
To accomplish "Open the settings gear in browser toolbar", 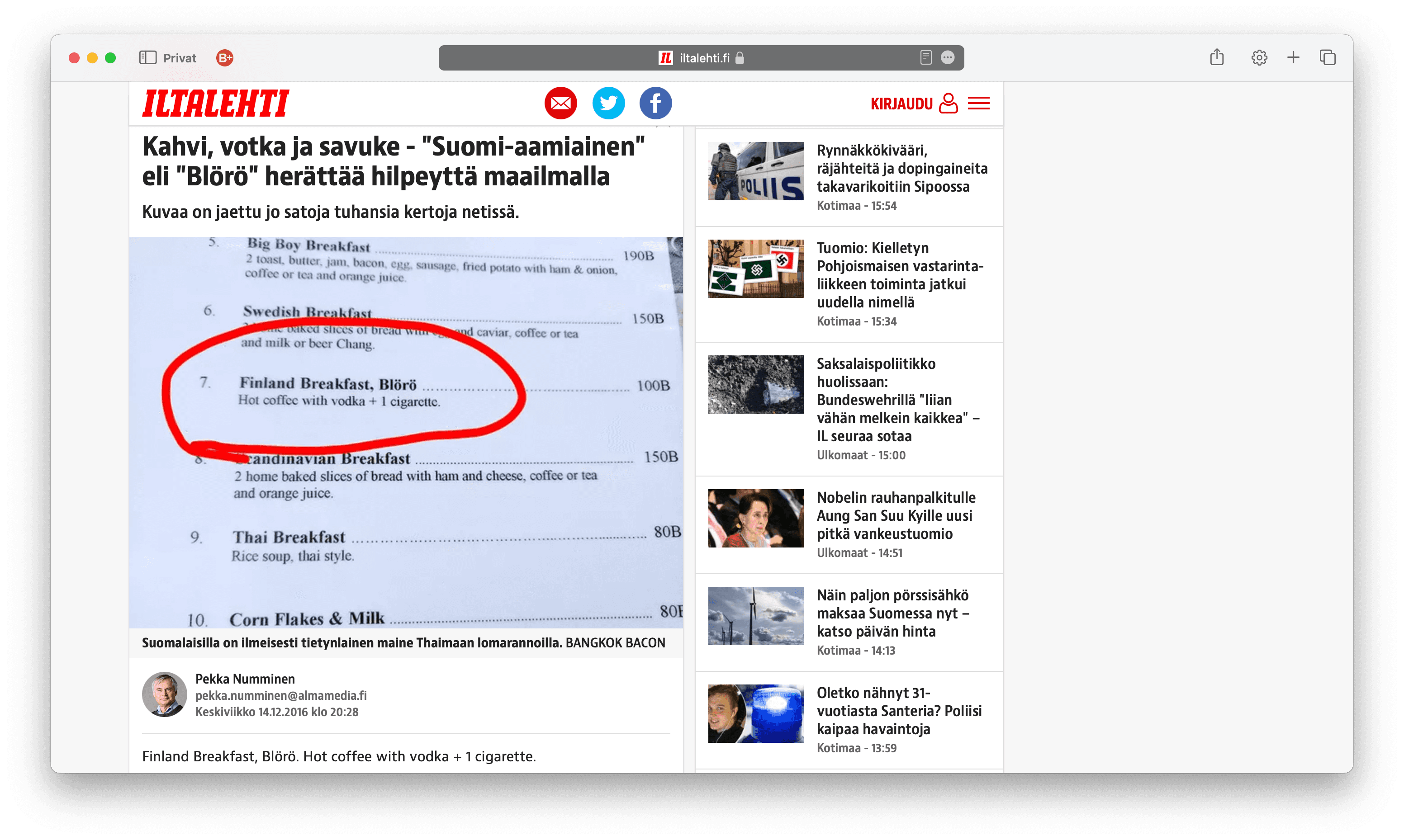I will 1259,58.
